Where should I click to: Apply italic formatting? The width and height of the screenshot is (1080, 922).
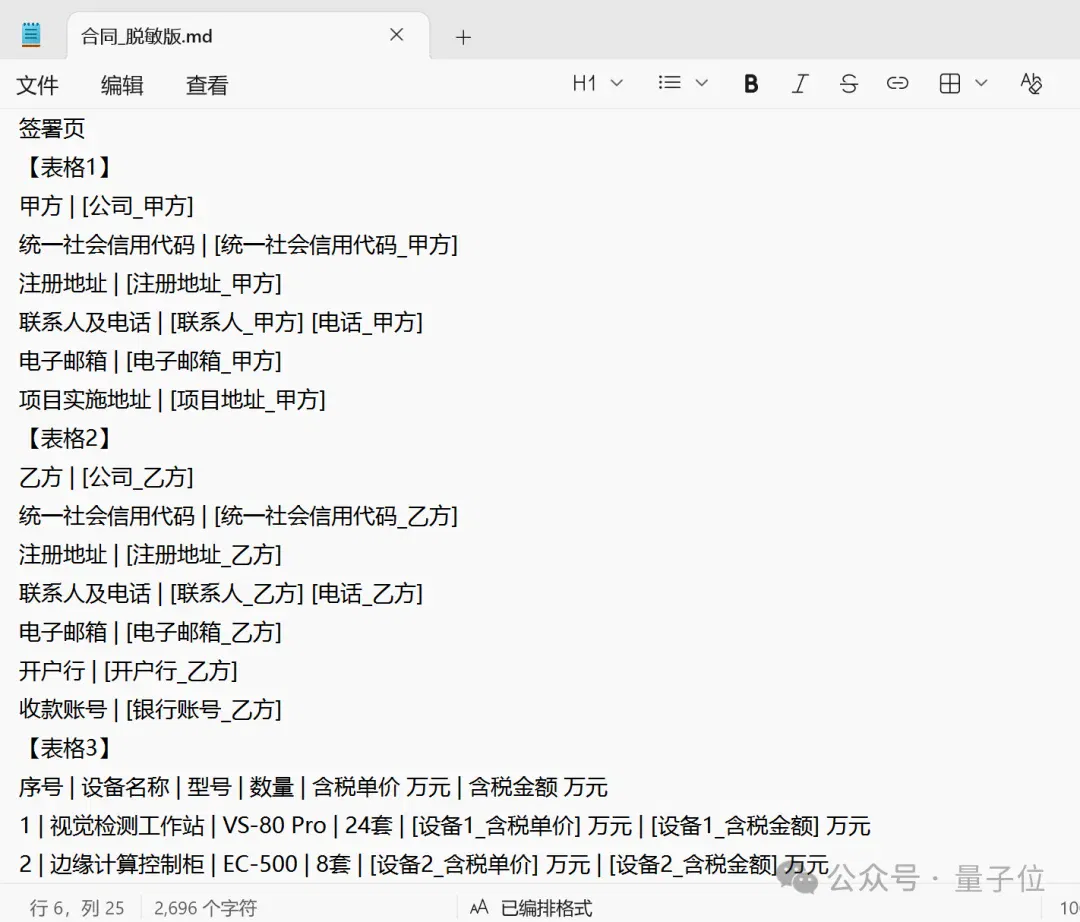point(800,84)
